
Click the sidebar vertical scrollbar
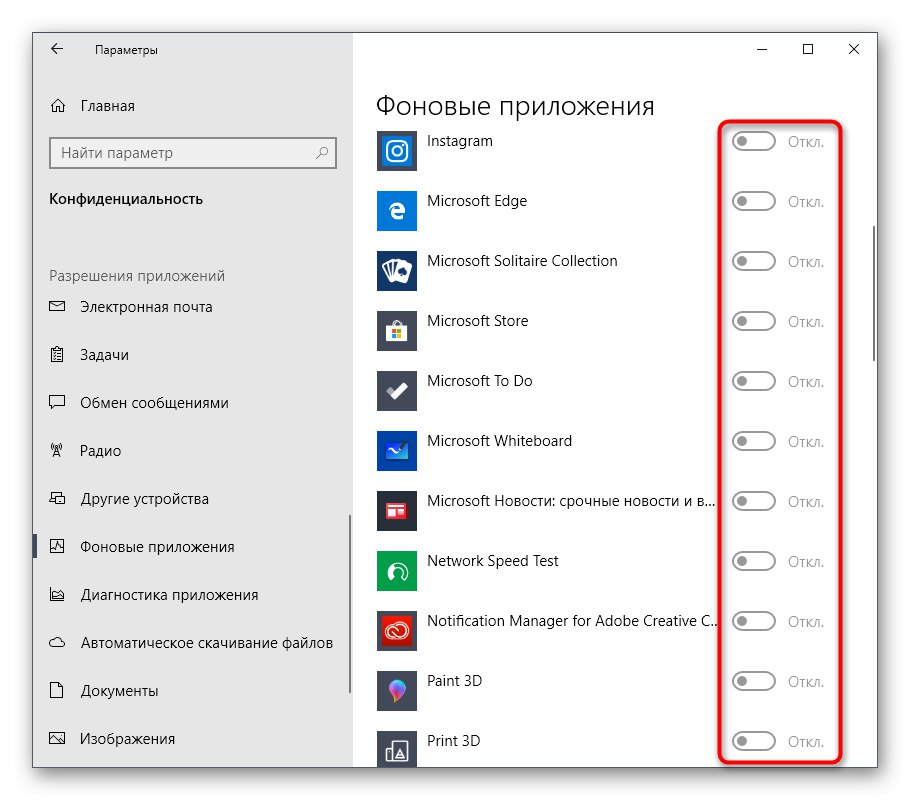[x=349, y=604]
